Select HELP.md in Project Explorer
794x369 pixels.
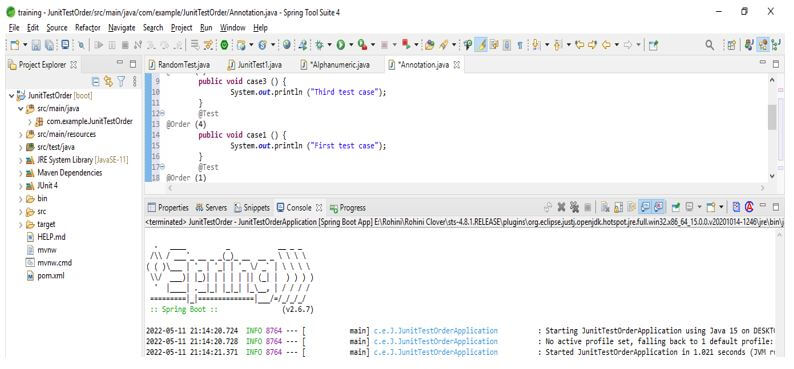tap(46, 237)
